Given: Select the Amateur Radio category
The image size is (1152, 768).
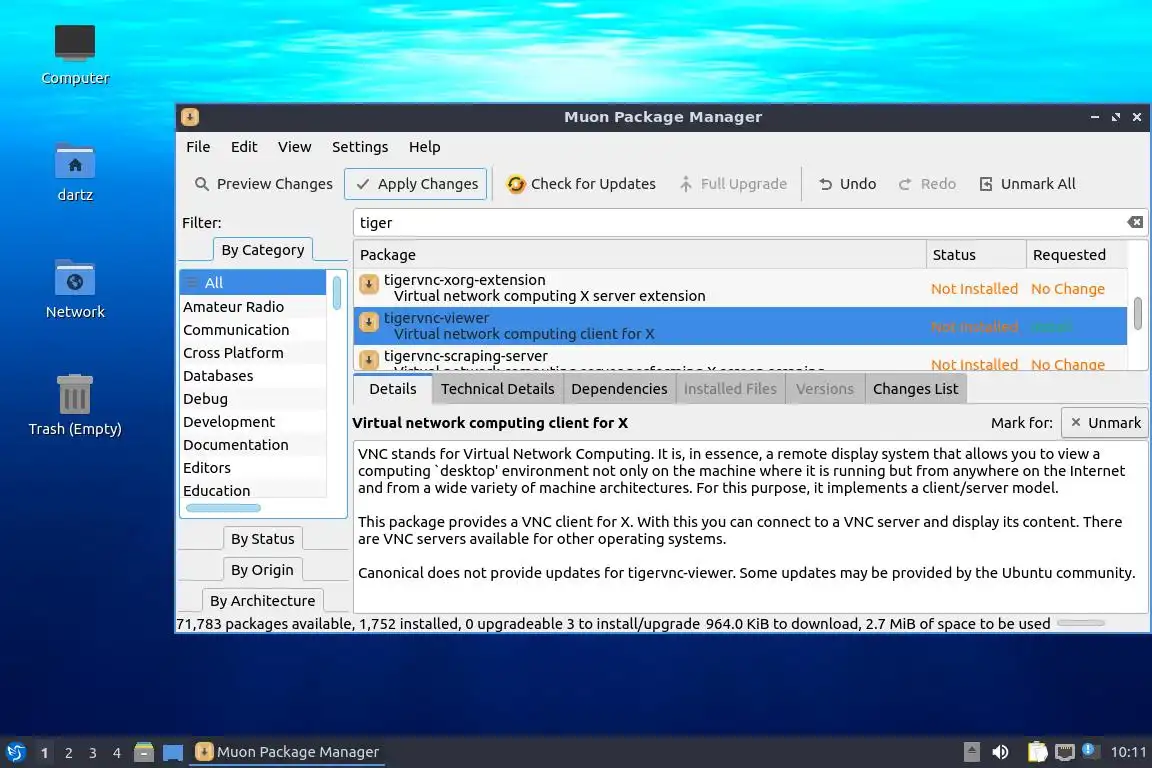Looking at the screenshot, I should click(253, 306).
